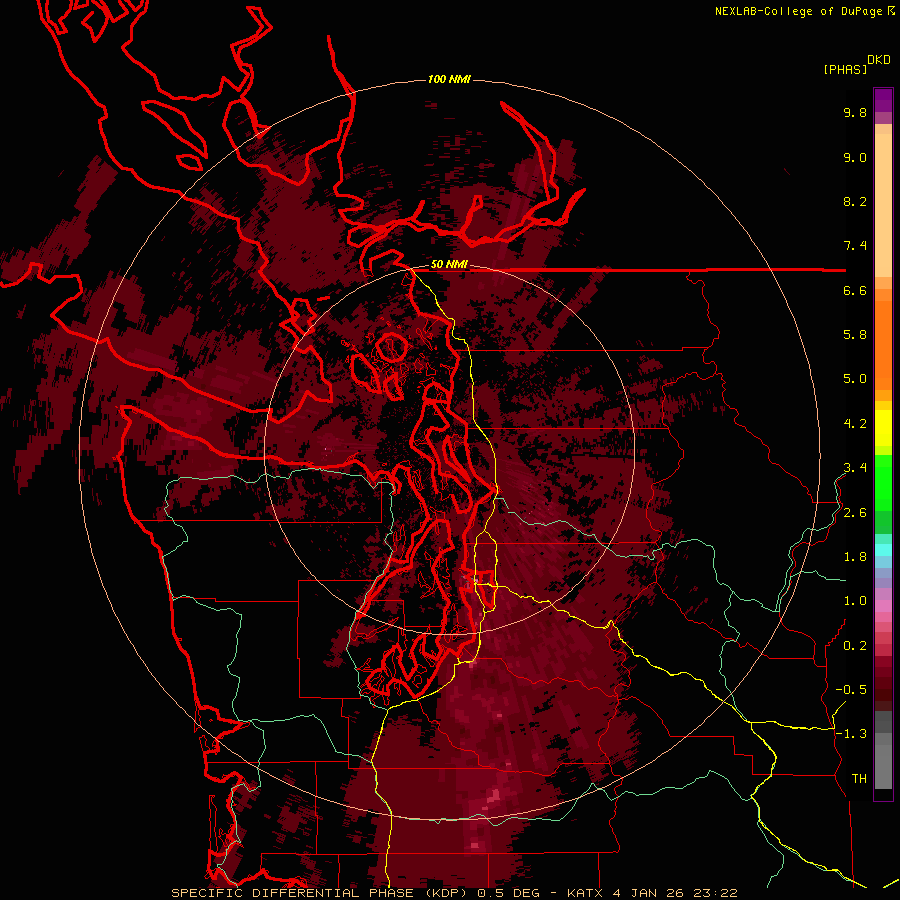Click the "TH" threshold label on the scale
Screen dimensions: 900x900
[x=859, y=779]
